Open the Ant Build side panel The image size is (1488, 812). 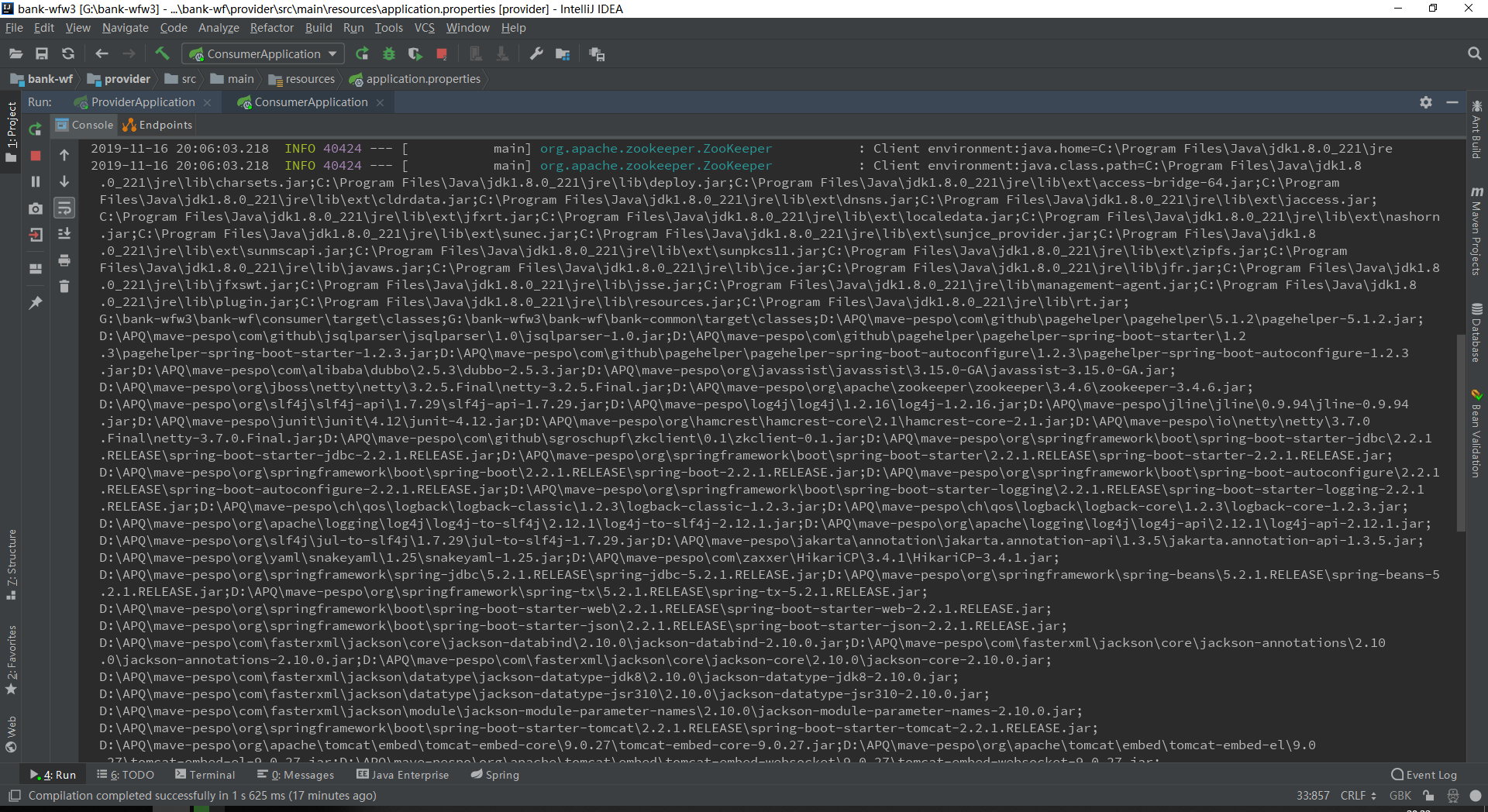click(x=1476, y=129)
